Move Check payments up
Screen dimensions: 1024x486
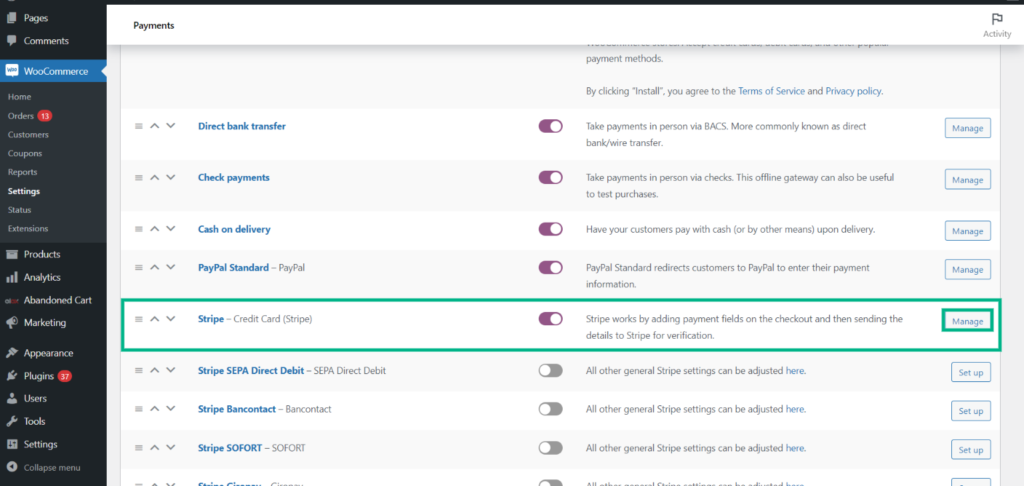click(155, 178)
